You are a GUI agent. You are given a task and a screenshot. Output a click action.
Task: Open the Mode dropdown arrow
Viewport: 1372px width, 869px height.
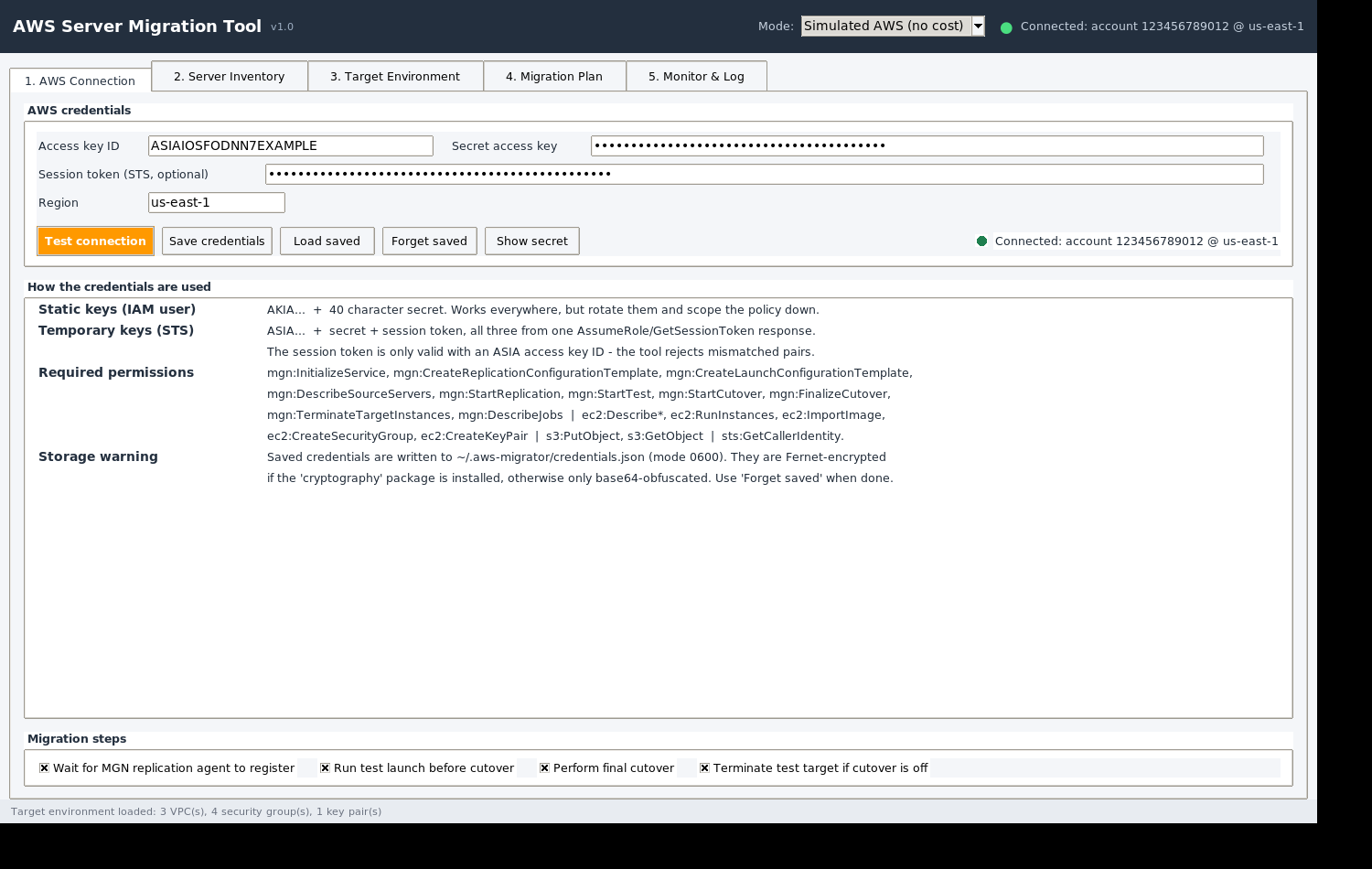point(978,27)
